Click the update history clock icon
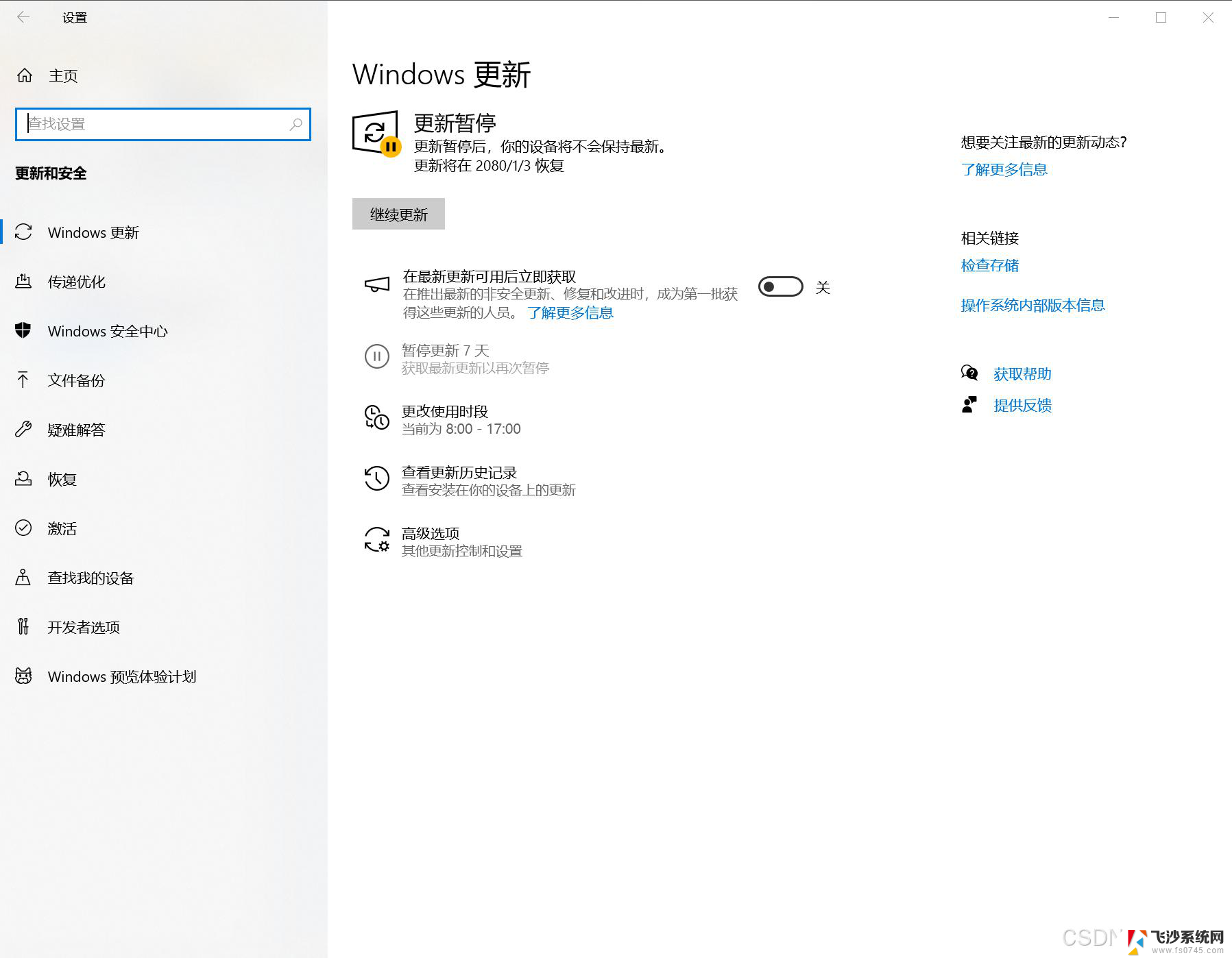 (377, 478)
